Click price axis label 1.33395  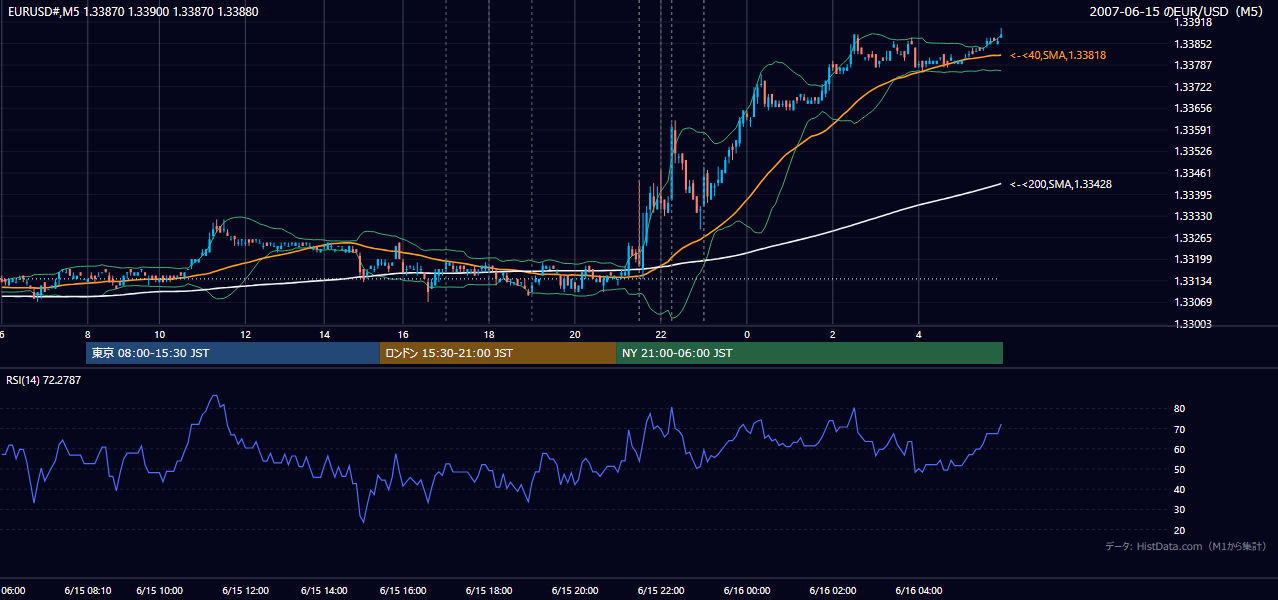[1192, 195]
